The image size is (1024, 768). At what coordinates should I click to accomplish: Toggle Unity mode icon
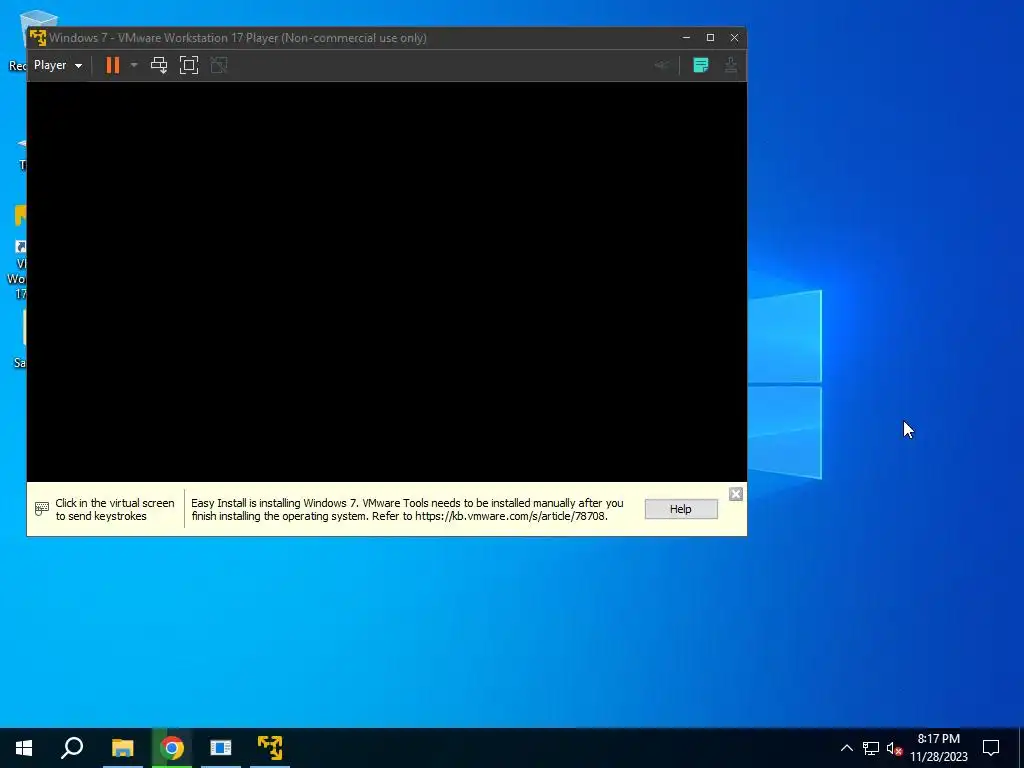219,65
